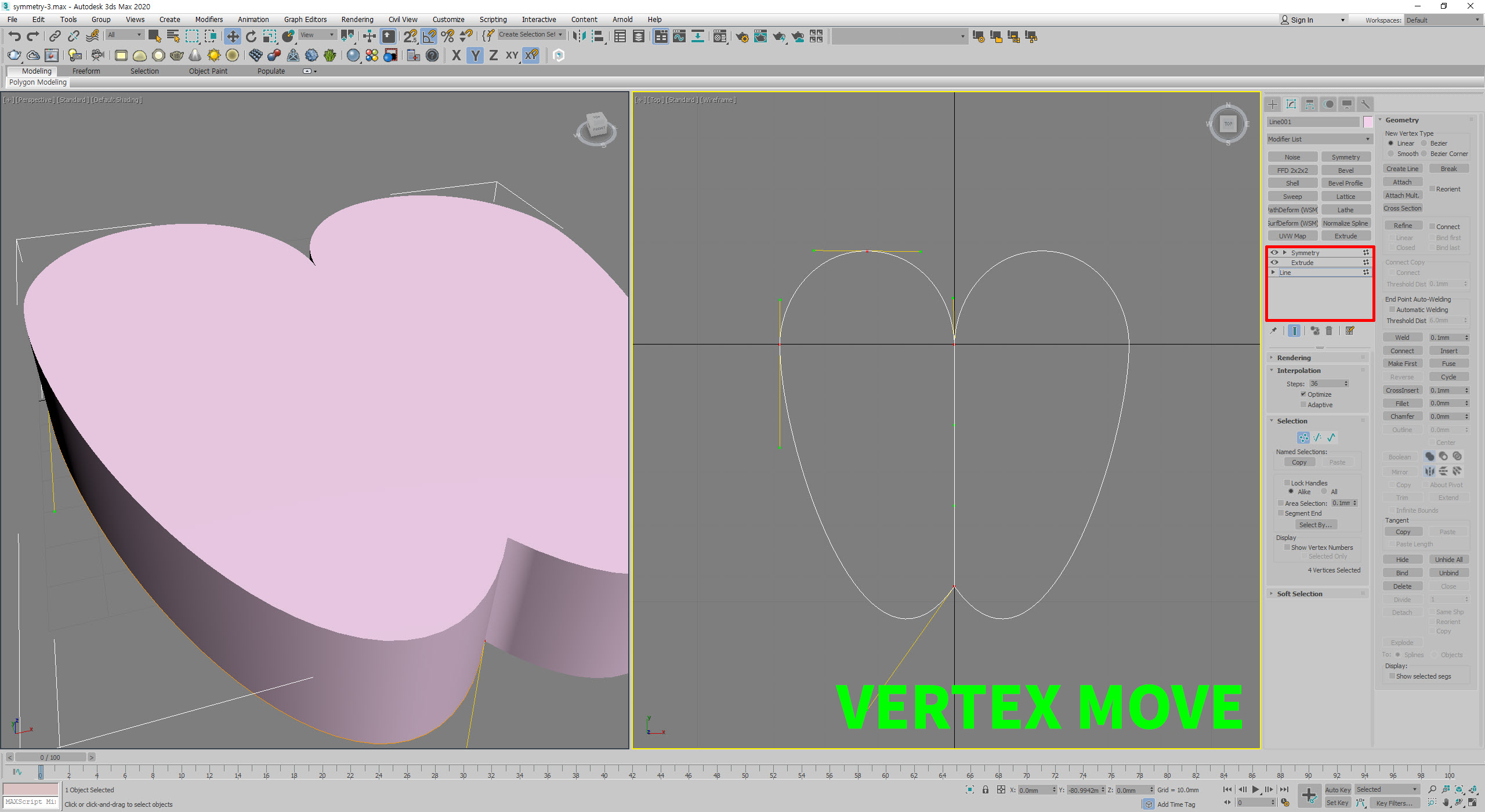This screenshot has height=812, width=1485.
Task: Open the Graph Editors menu
Action: click(x=305, y=19)
